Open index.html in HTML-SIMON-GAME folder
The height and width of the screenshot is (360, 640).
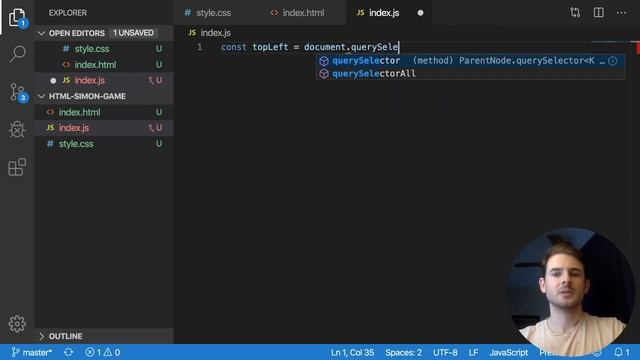104,112
